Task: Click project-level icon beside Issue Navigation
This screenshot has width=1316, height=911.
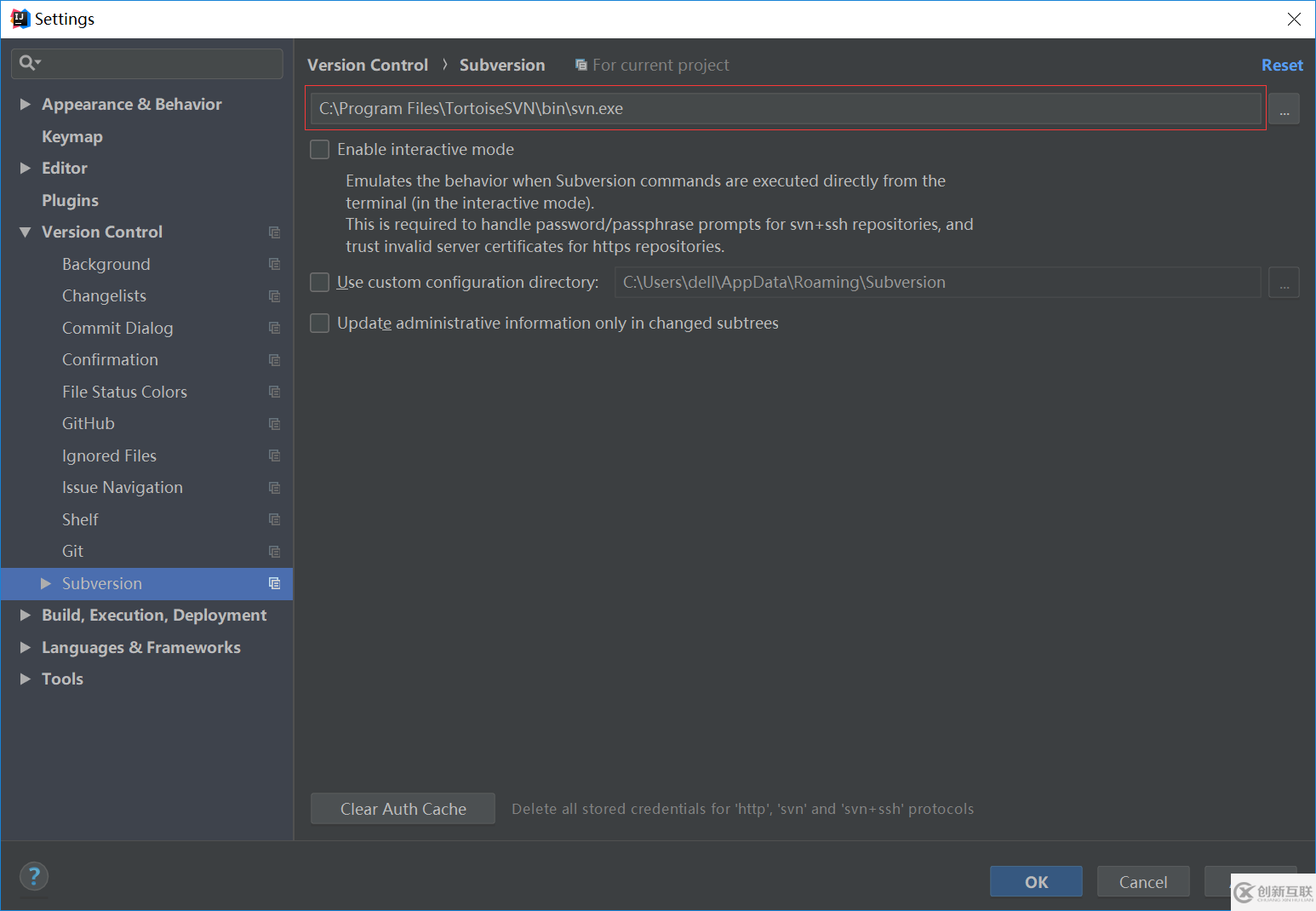Action: [x=274, y=488]
